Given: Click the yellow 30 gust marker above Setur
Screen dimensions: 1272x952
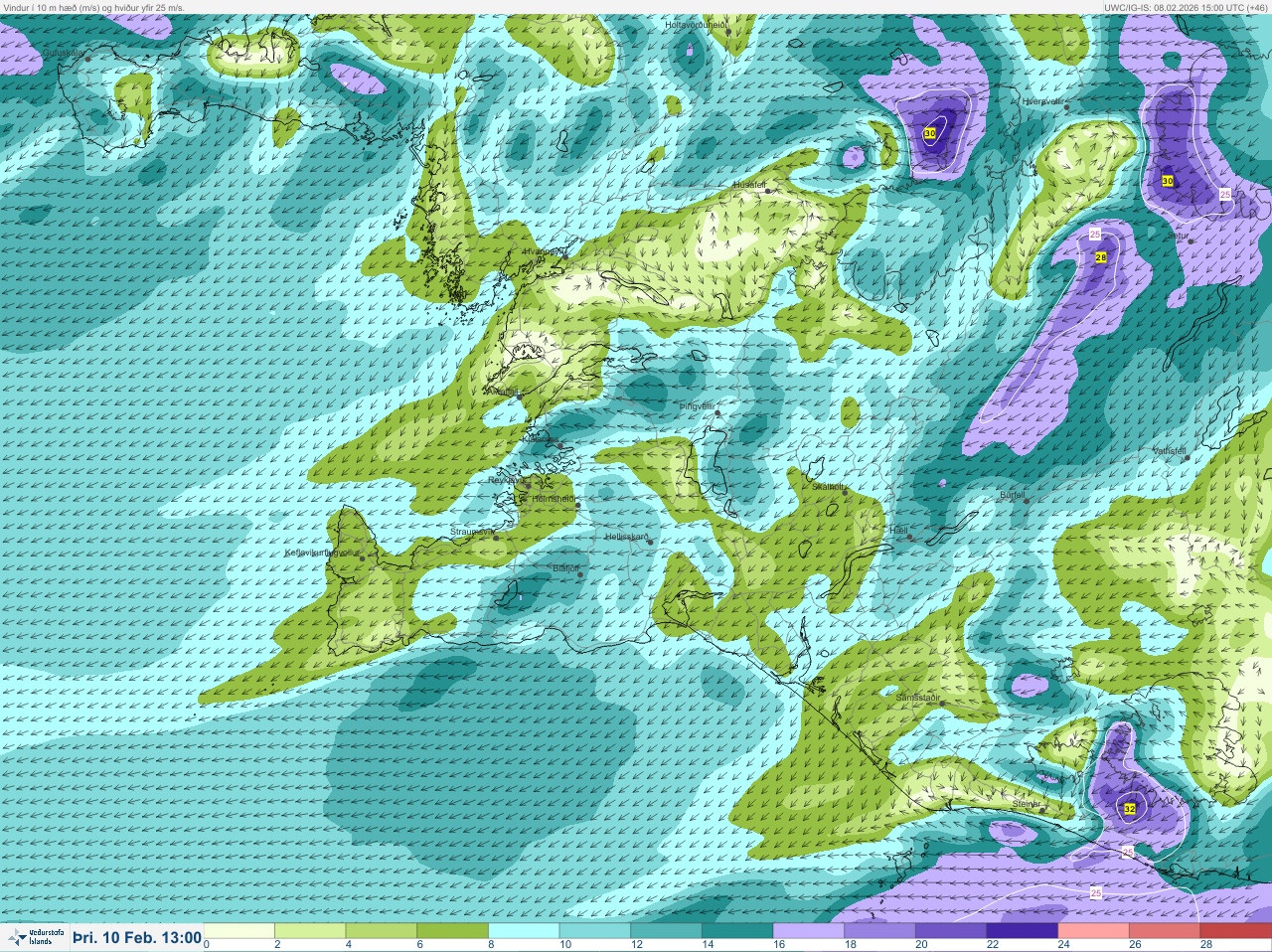Looking at the screenshot, I should [x=1168, y=181].
